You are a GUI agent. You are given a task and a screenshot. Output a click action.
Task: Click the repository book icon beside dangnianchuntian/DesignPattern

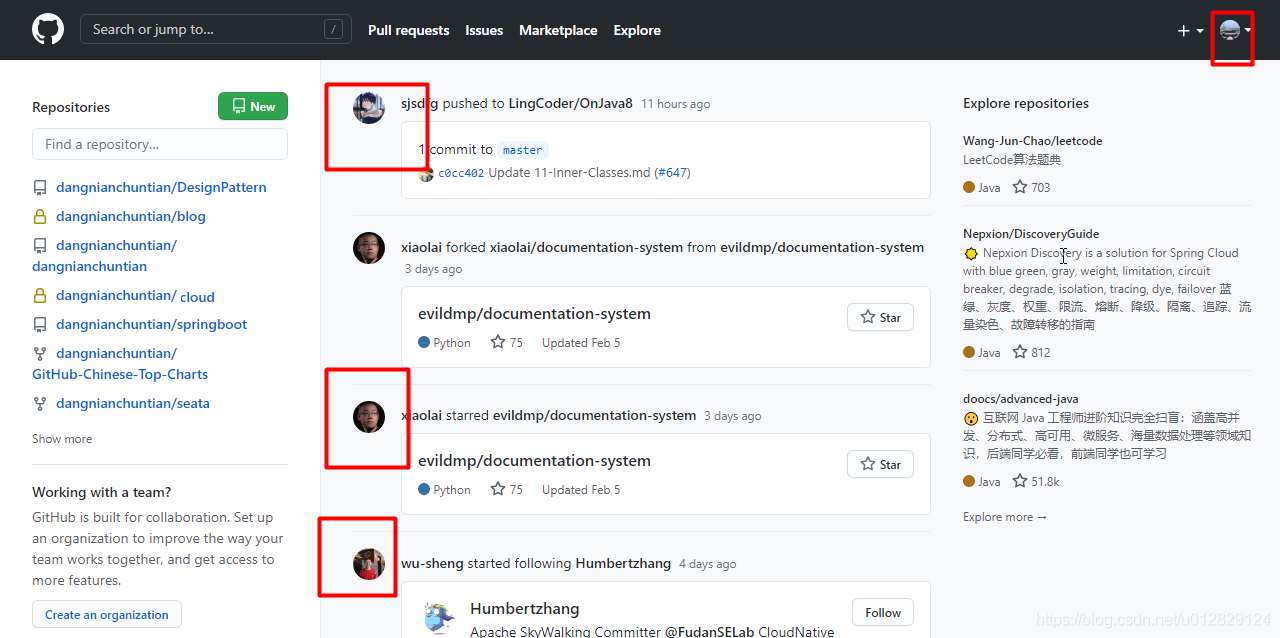(x=40, y=187)
